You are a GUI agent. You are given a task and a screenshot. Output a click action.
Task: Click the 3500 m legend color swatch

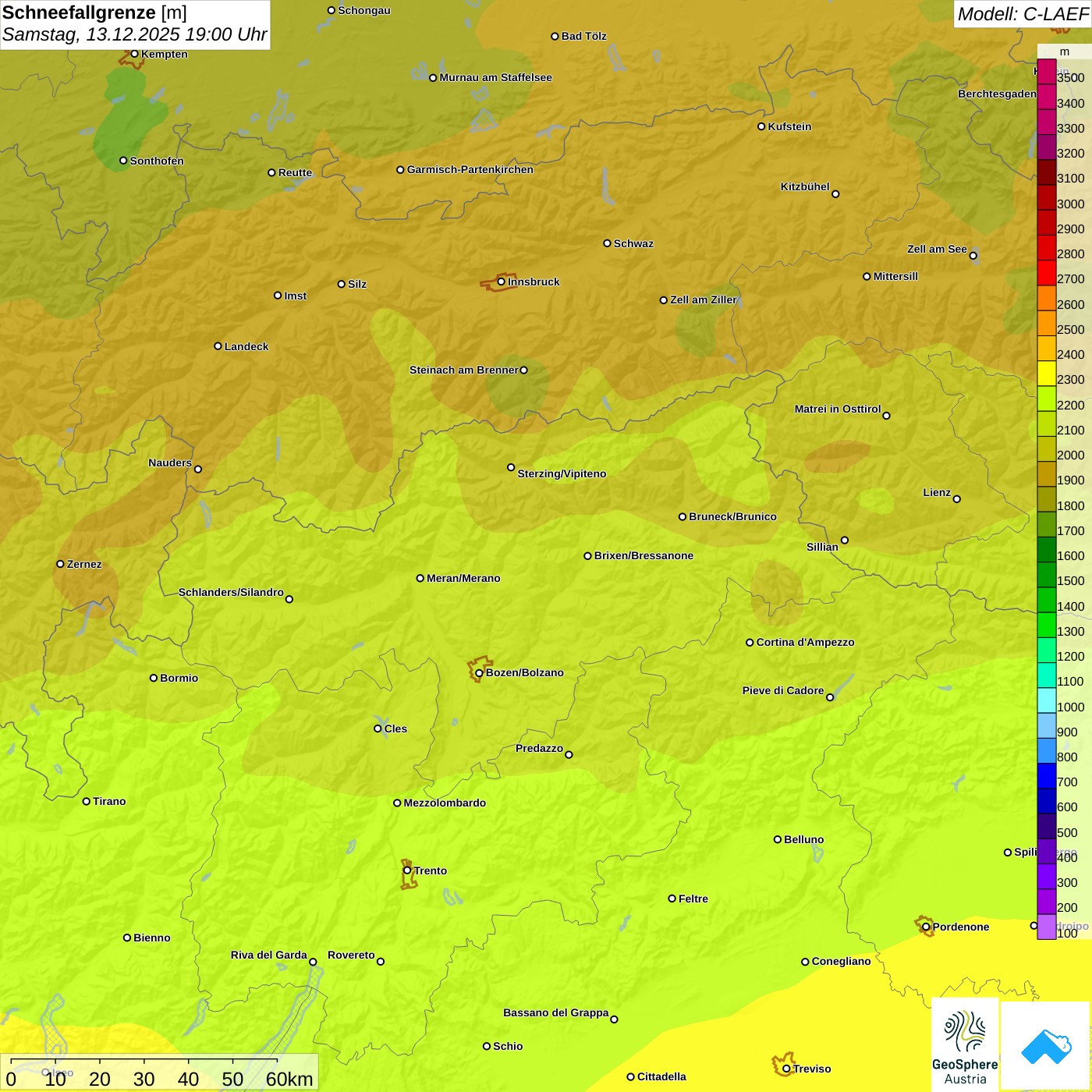[1047, 72]
